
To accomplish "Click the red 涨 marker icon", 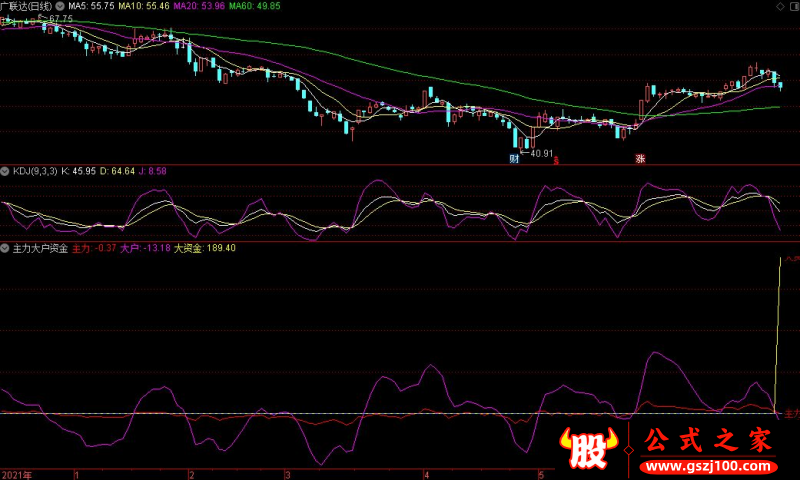I will pos(640,159).
